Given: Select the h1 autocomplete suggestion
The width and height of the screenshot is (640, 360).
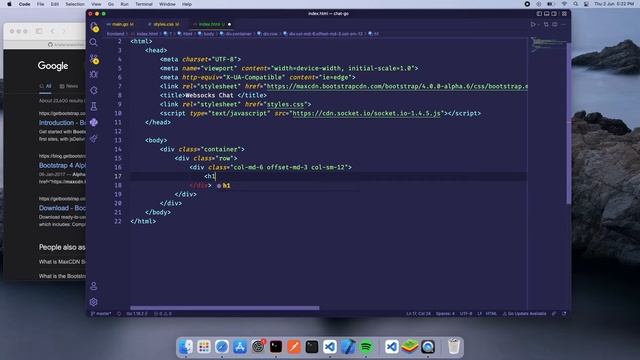Looking at the screenshot, I should tap(288, 186).
